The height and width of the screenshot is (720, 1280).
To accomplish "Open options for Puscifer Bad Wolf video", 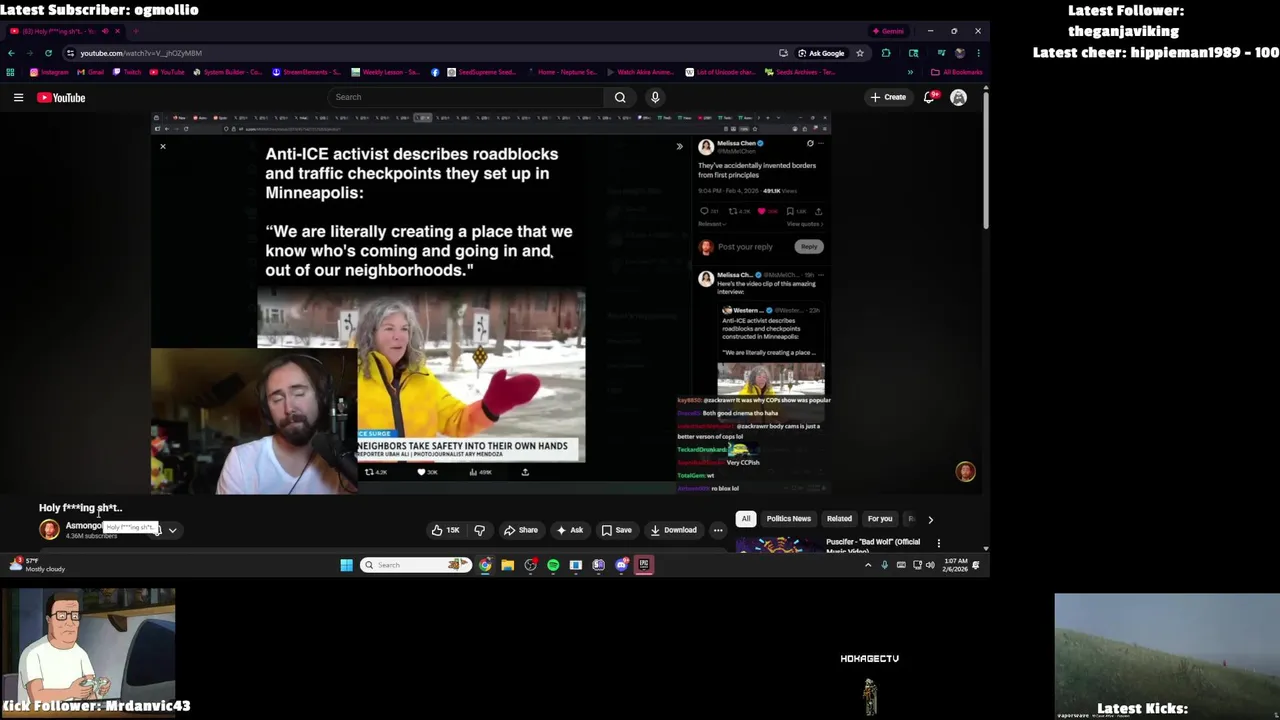I will [x=938, y=543].
